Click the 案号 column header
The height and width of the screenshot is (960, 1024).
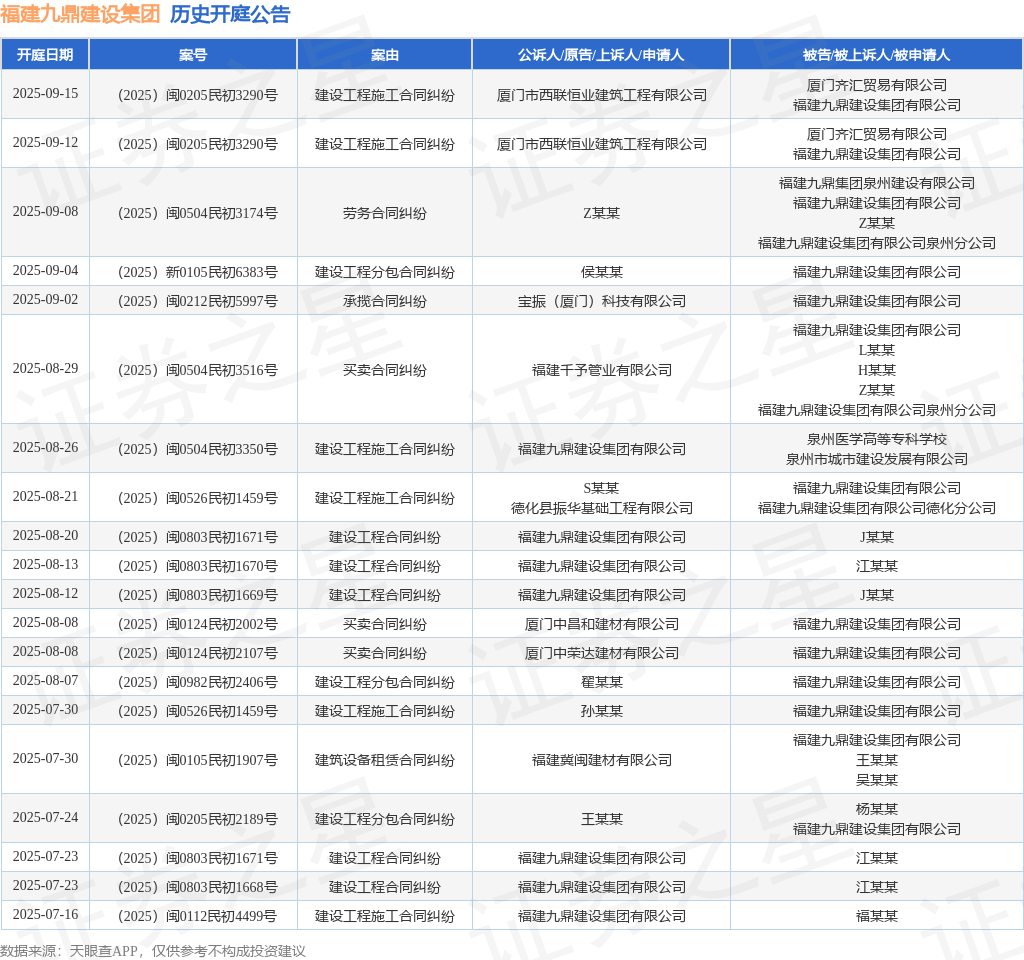[x=193, y=55]
